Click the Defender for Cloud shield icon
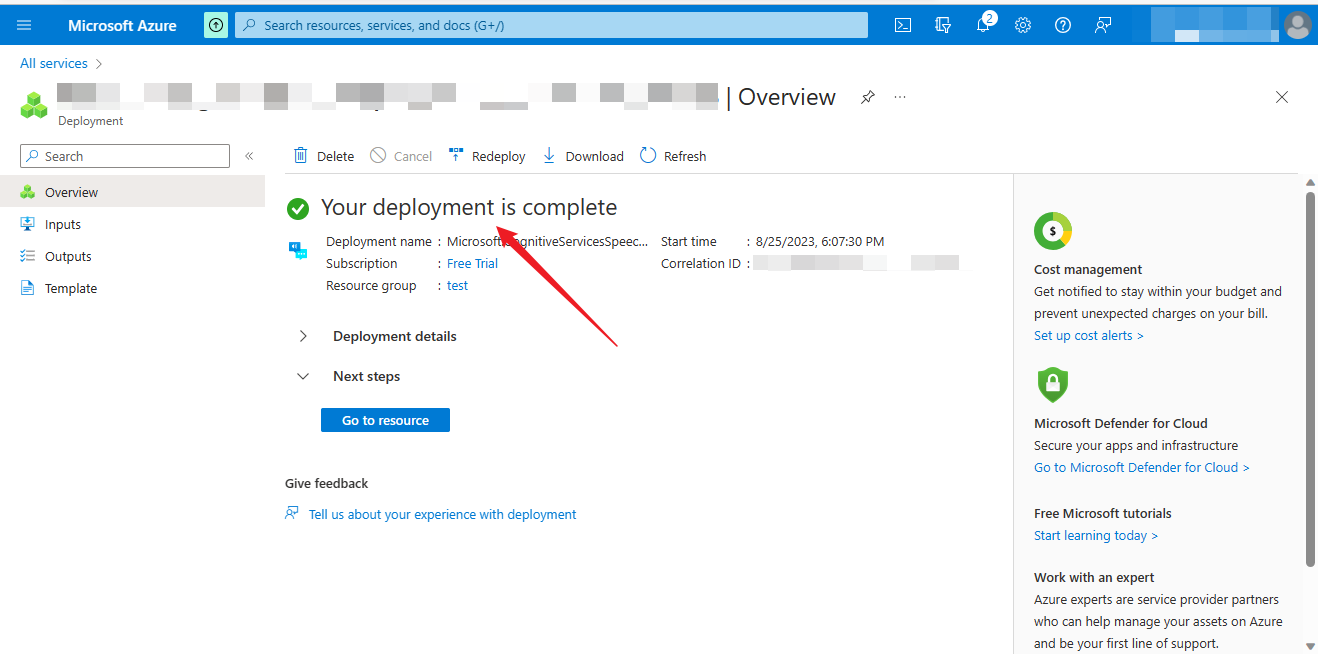Viewport: 1318px width, 654px height. tap(1052, 384)
